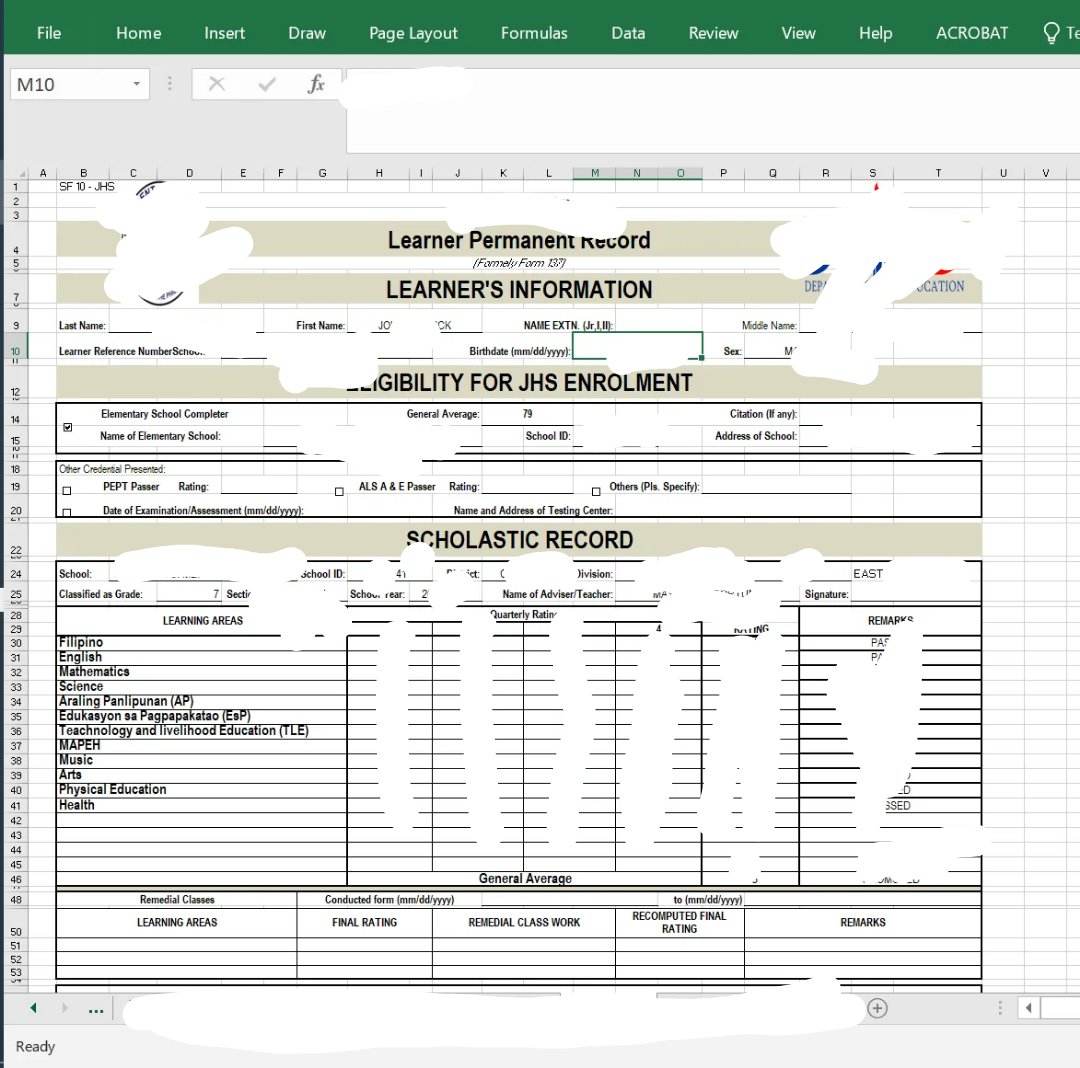Select the Draw tab
This screenshot has width=1080, height=1068.
[307, 33]
